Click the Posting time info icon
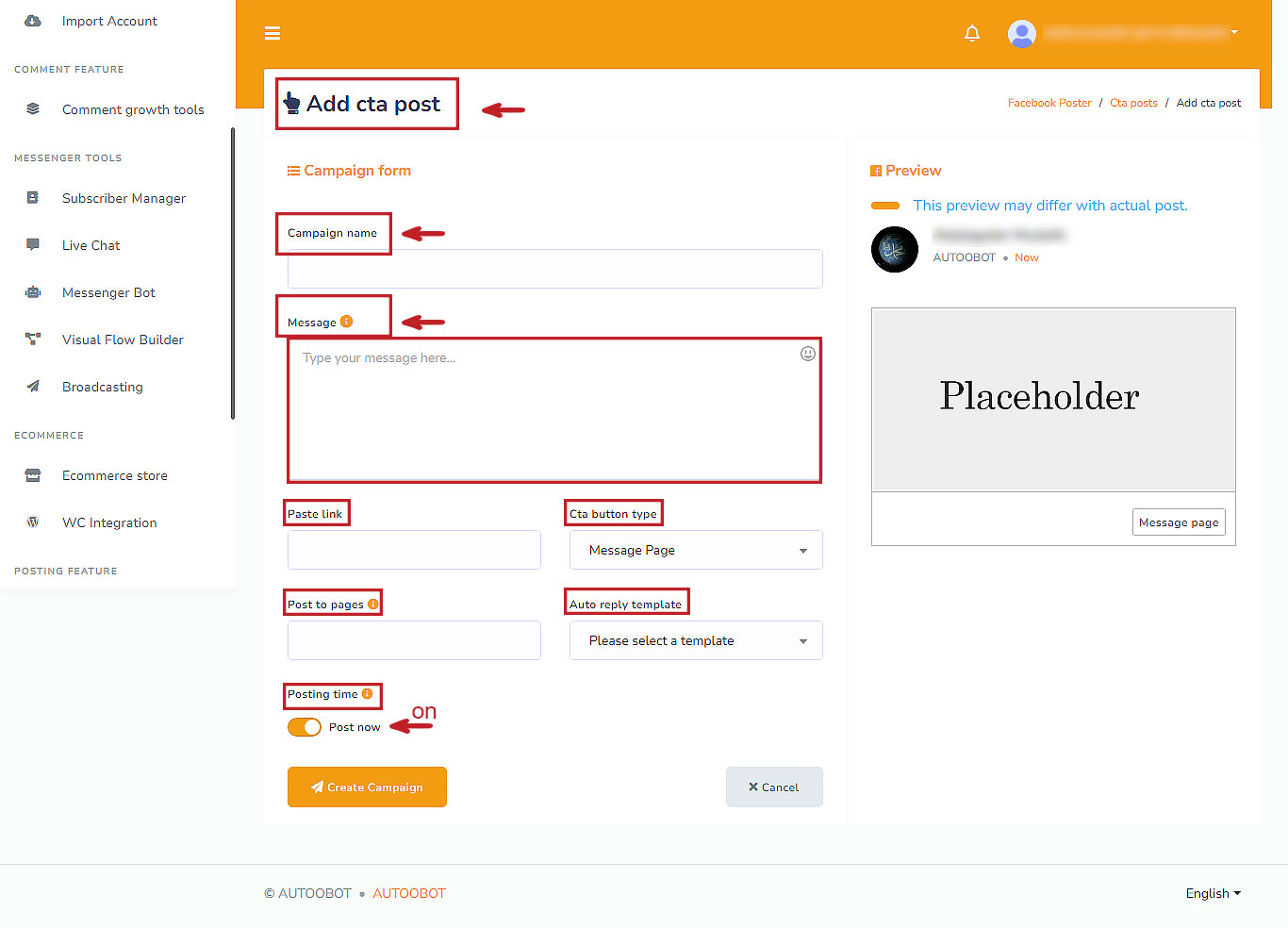1288x928 pixels. tap(368, 694)
